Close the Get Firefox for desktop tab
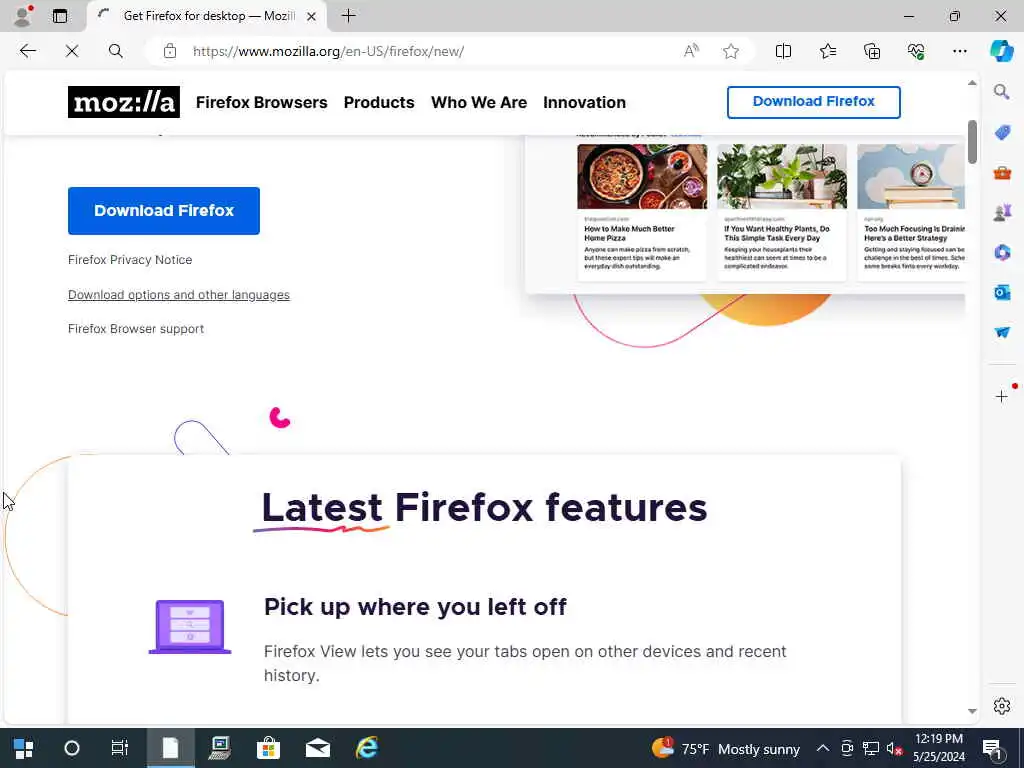Screen dimensions: 1024x768 tap(312, 16)
